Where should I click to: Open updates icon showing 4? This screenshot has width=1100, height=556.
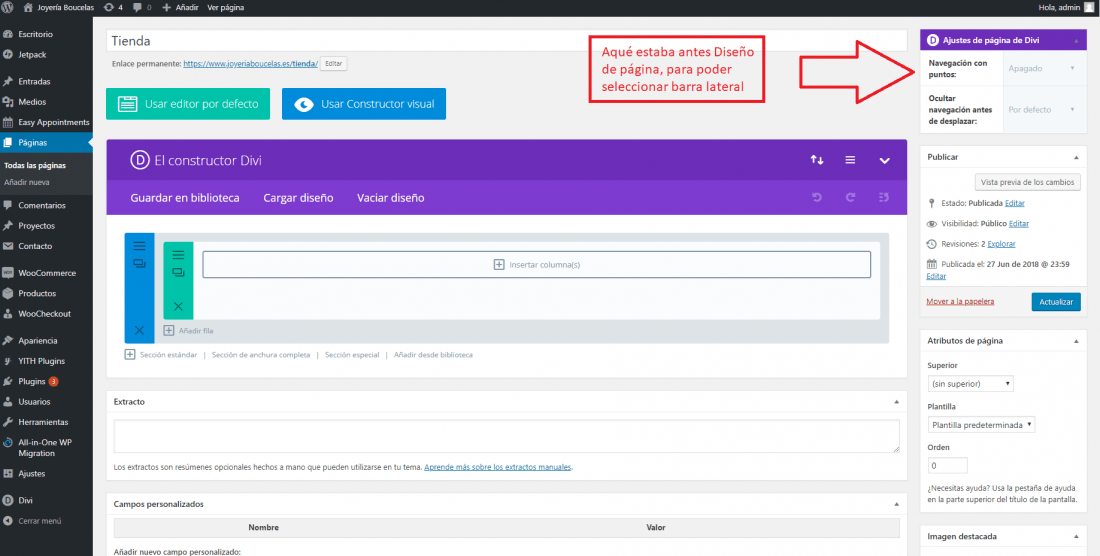click(112, 7)
